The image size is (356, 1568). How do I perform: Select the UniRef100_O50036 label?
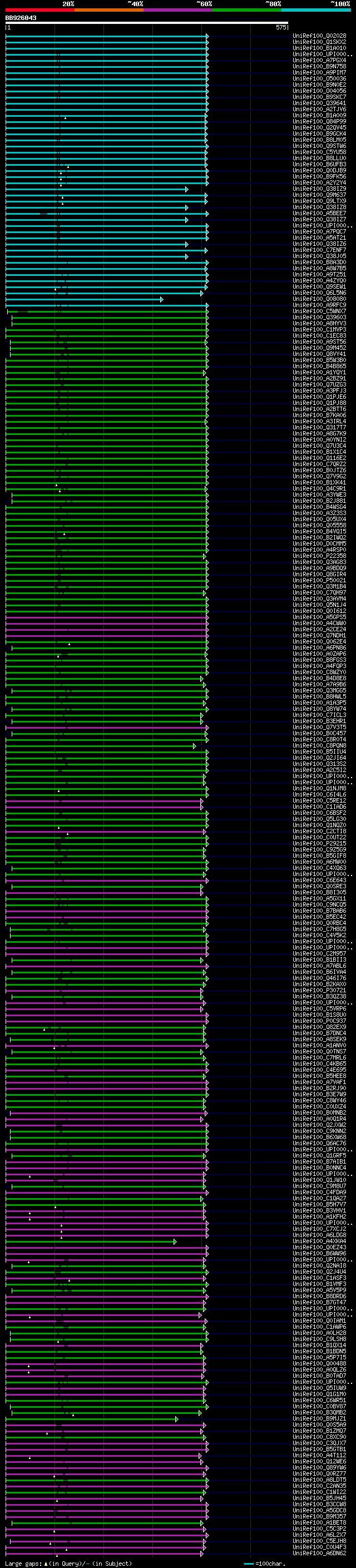pos(319,79)
